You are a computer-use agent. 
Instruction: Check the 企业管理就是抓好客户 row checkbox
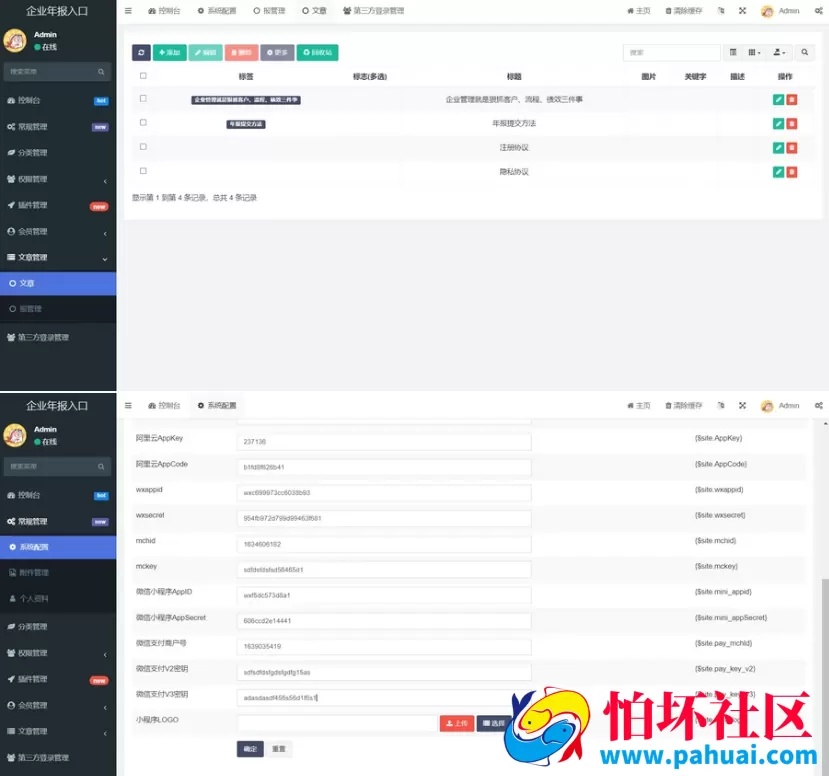142,101
